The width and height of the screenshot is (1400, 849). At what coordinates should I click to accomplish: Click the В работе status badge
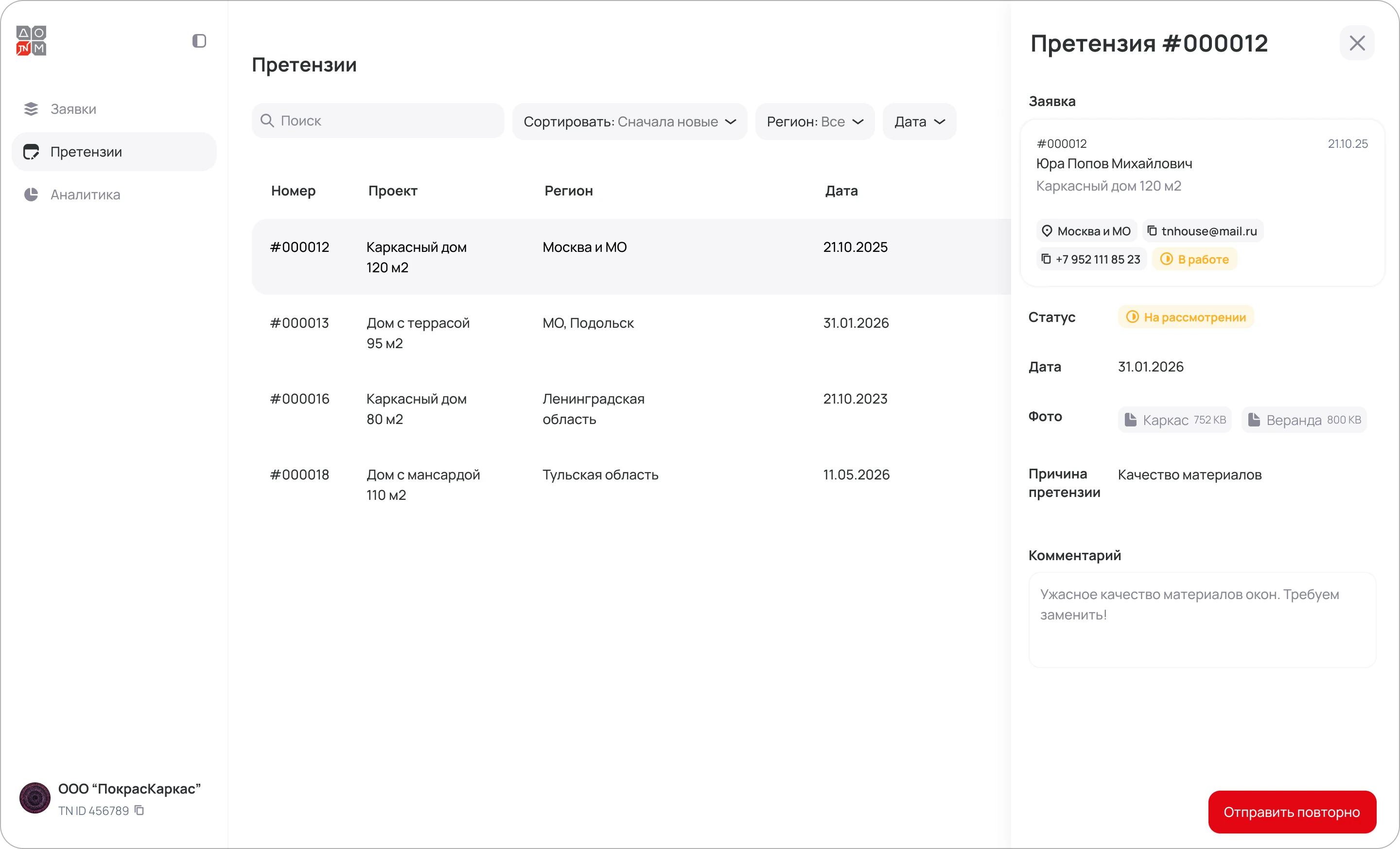1194,259
